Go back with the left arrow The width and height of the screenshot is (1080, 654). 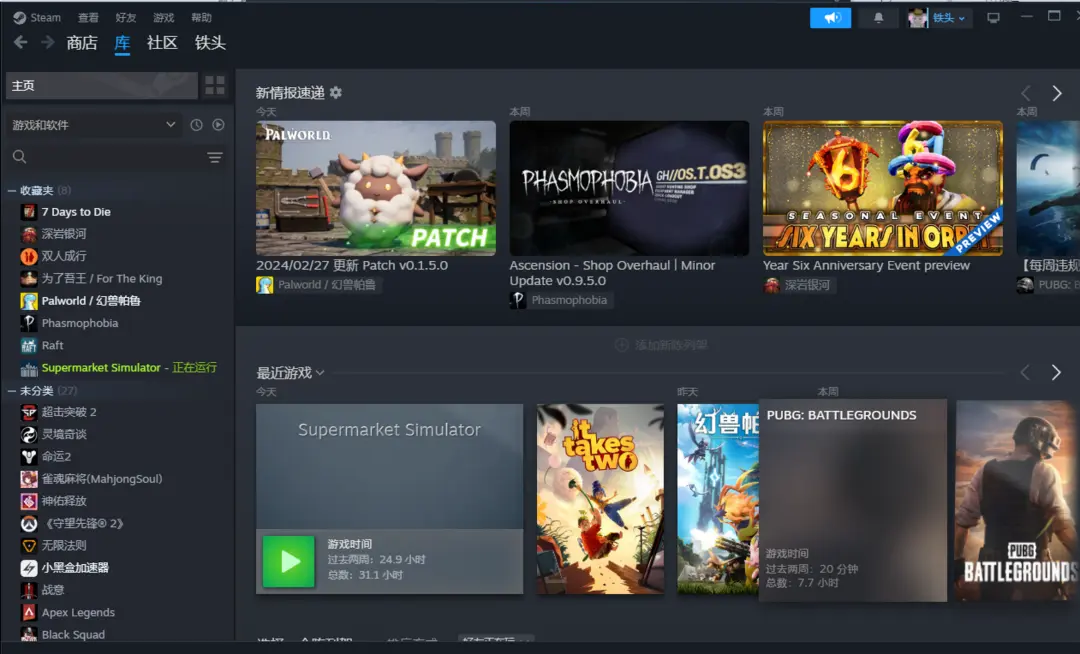click(21, 43)
